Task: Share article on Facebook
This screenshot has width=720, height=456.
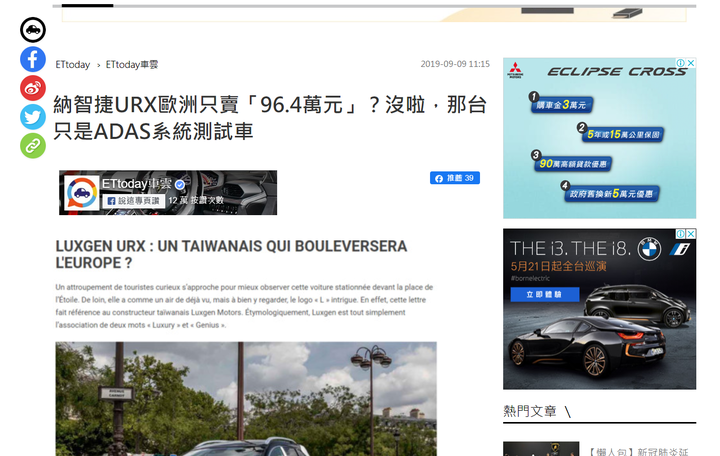Action: pos(33,59)
